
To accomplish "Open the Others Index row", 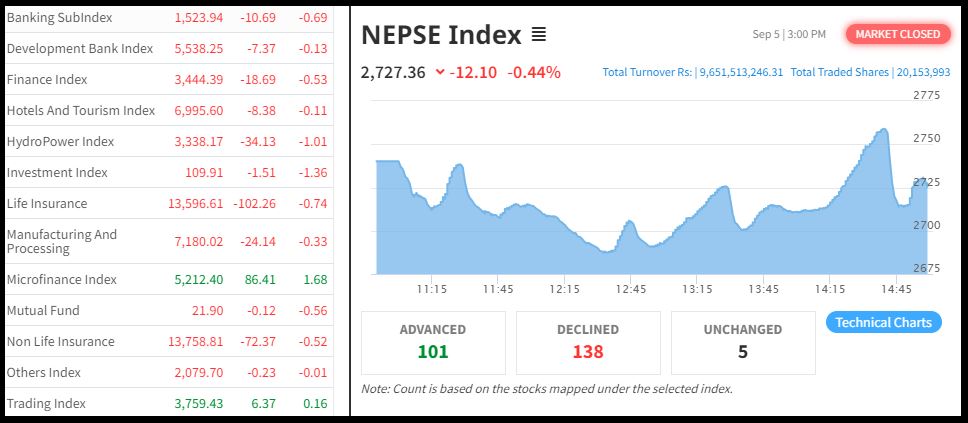I will click(46, 372).
